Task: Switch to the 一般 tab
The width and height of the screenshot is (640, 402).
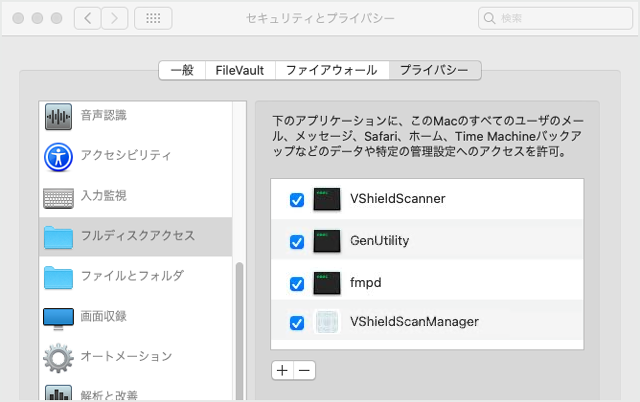Action: [x=182, y=70]
